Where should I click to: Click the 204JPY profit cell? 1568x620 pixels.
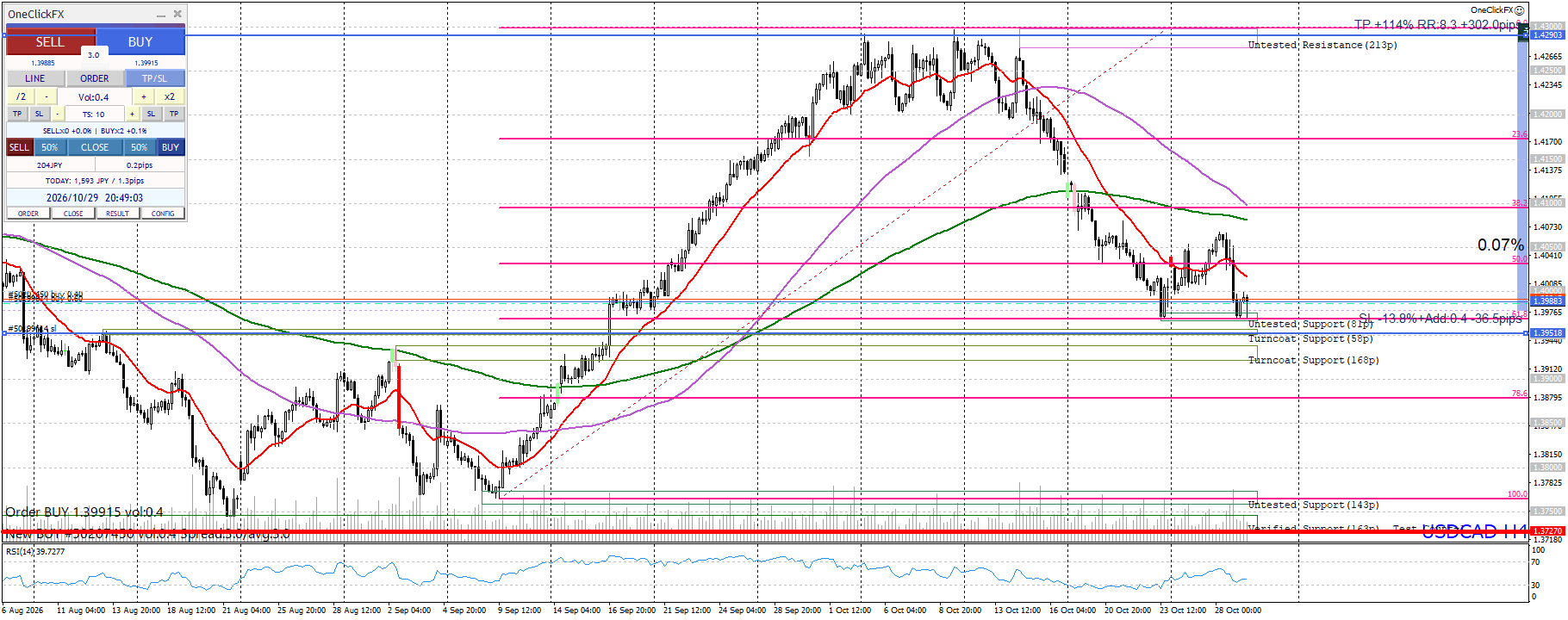[x=50, y=165]
